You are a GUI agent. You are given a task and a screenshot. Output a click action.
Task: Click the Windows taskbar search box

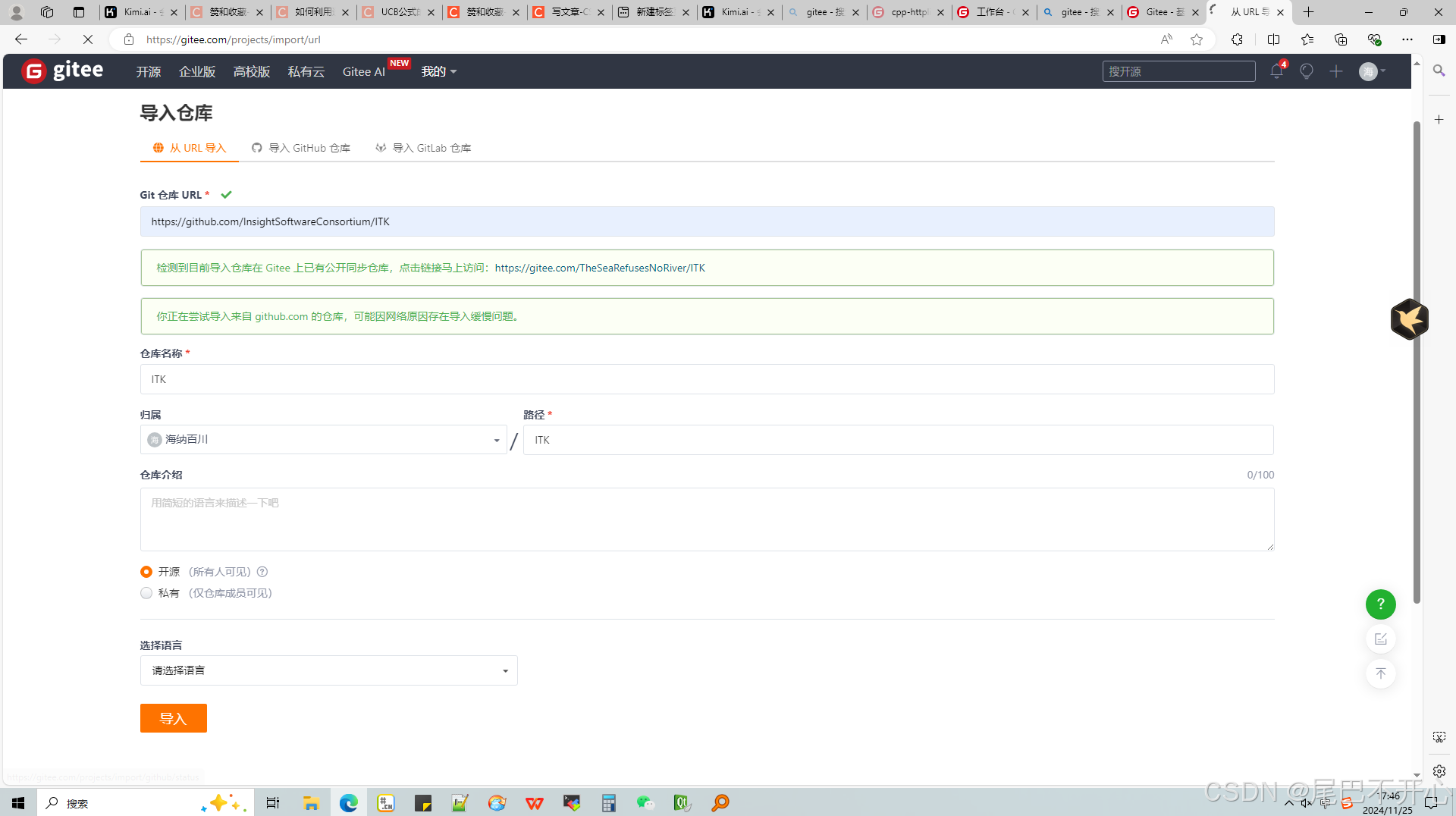tap(144, 802)
